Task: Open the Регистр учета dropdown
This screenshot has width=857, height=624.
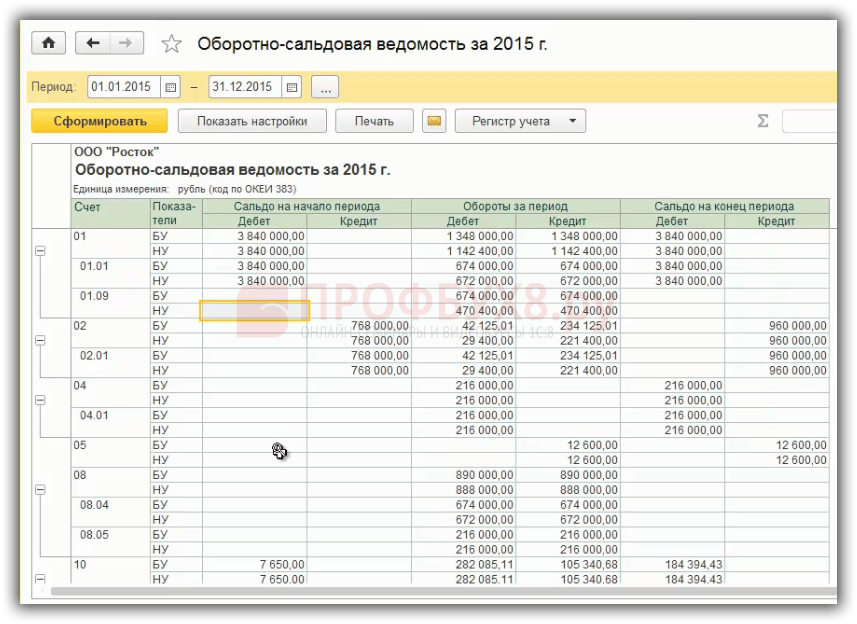Action: tap(520, 121)
